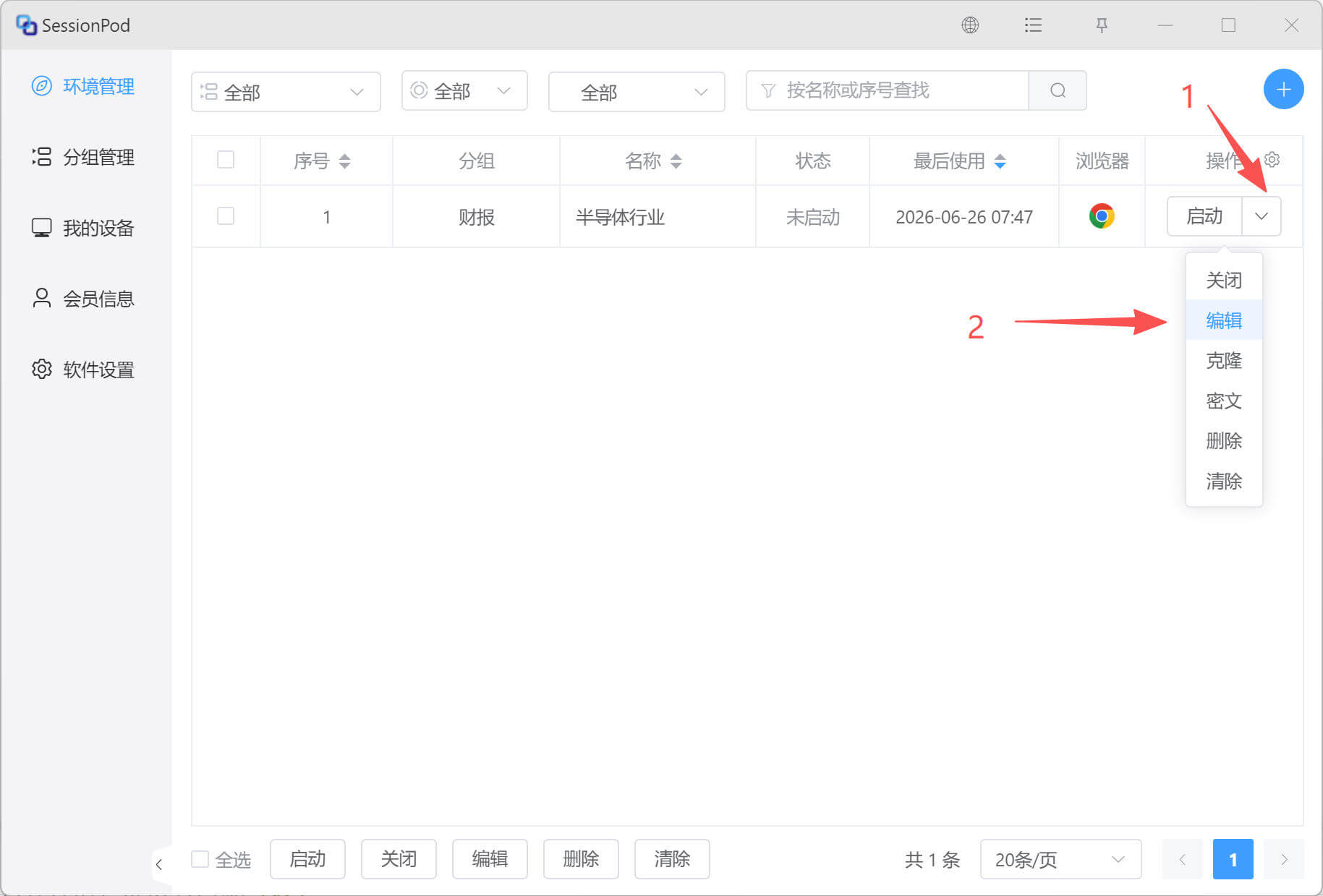This screenshot has width=1323, height=896.
Task: Collapse the sidebar with the left chevron
Action: coord(159,864)
